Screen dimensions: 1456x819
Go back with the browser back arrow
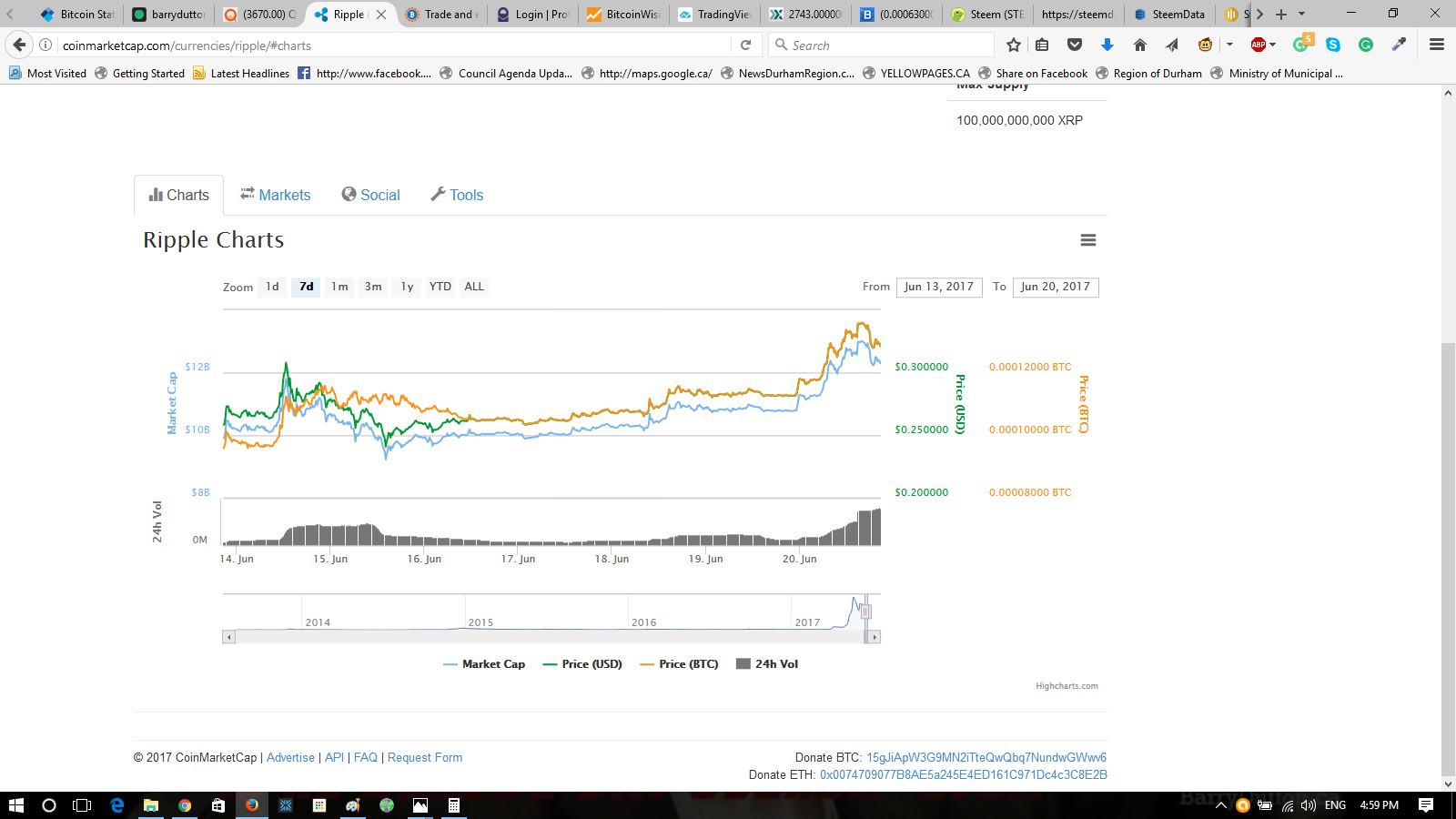[19, 45]
